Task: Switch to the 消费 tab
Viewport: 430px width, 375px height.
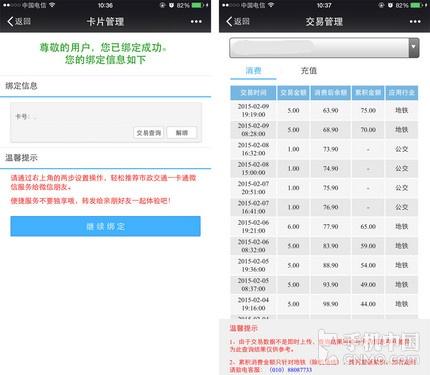Action: (x=253, y=71)
